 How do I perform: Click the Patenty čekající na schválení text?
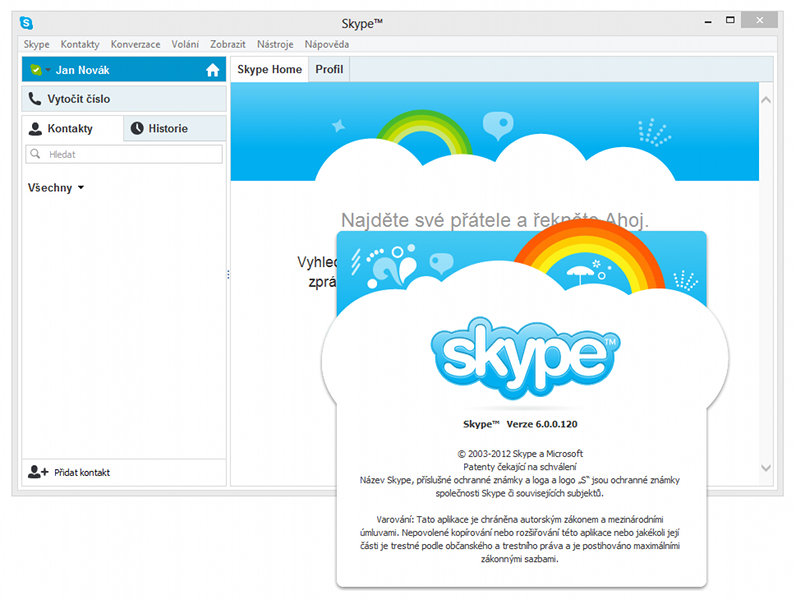(520, 467)
